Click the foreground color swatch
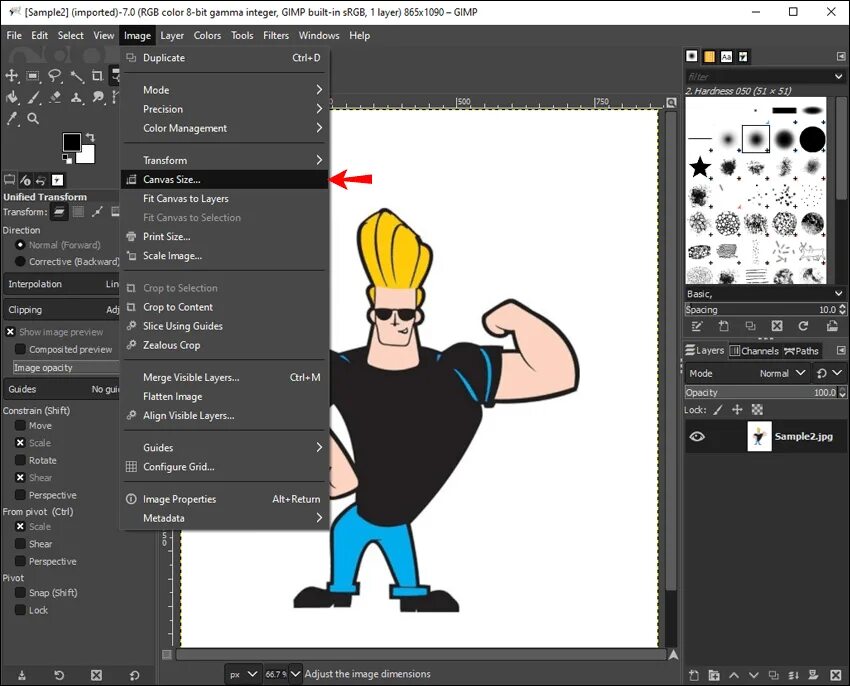 point(71,142)
